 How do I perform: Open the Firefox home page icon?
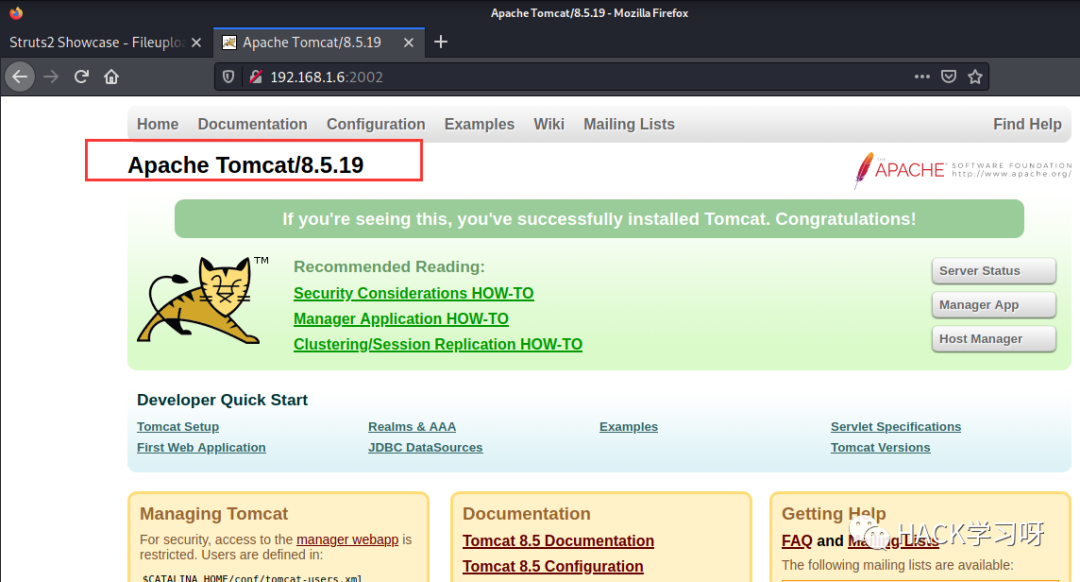click(x=112, y=76)
